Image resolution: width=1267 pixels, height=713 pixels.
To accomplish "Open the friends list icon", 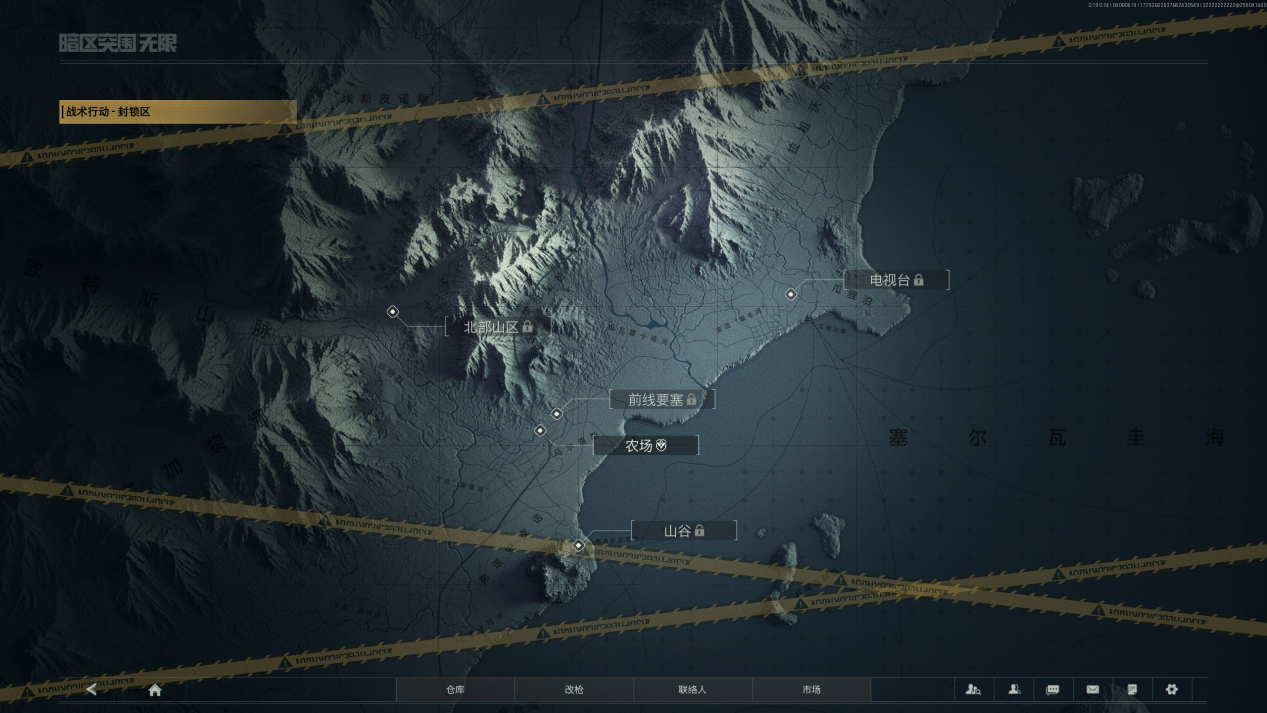I will 1014,689.
